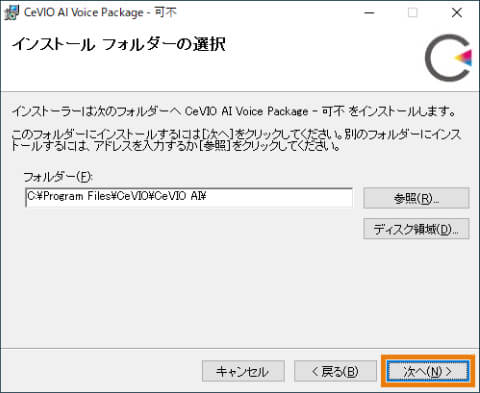Open ディスク領域(D) disk space dialog
The image size is (480, 393).
416,229
